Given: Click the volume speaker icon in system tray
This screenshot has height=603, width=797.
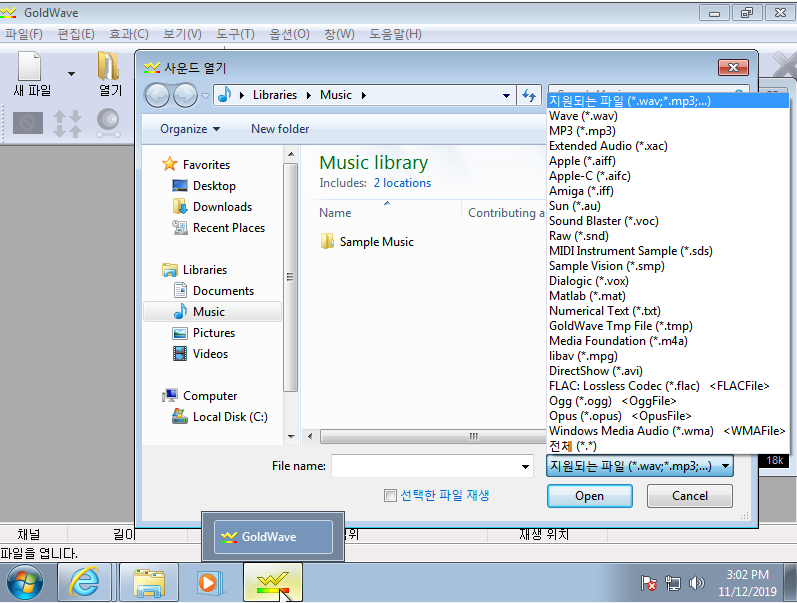Looking at the screenshot, I should coord(697,583).
